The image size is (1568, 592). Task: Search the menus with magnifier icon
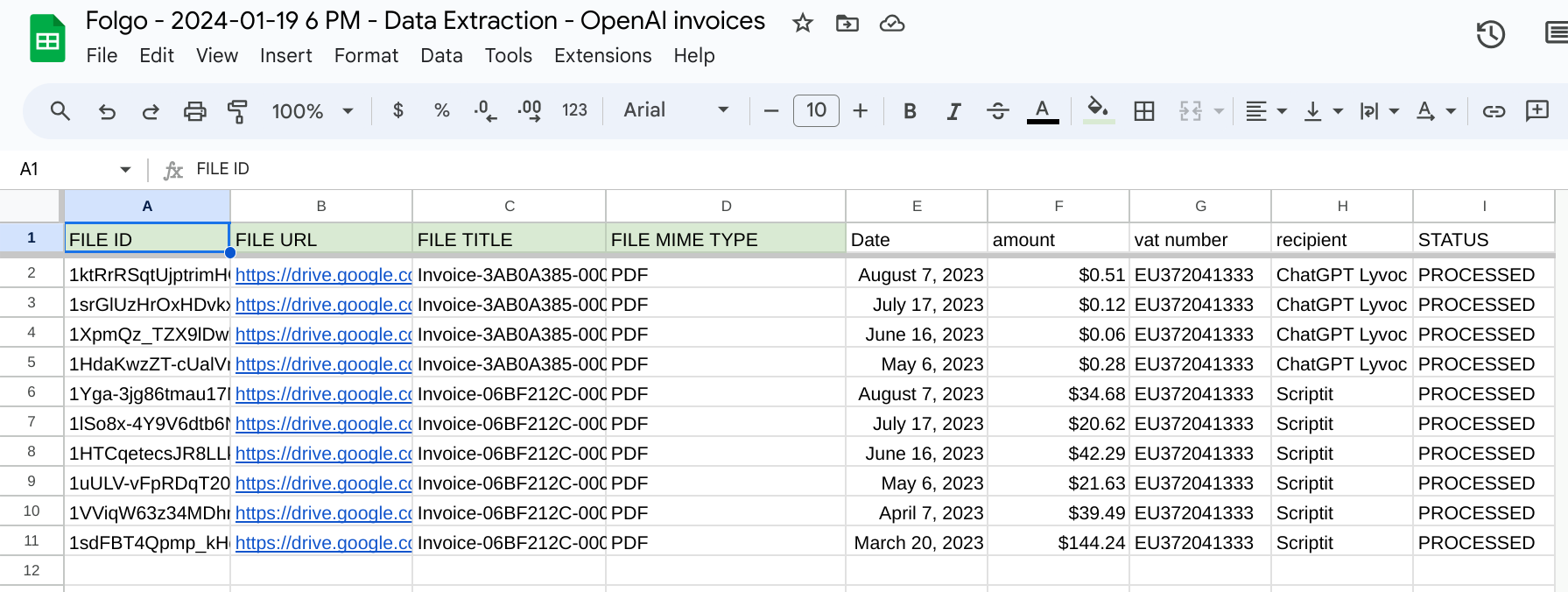click(60, 110)
